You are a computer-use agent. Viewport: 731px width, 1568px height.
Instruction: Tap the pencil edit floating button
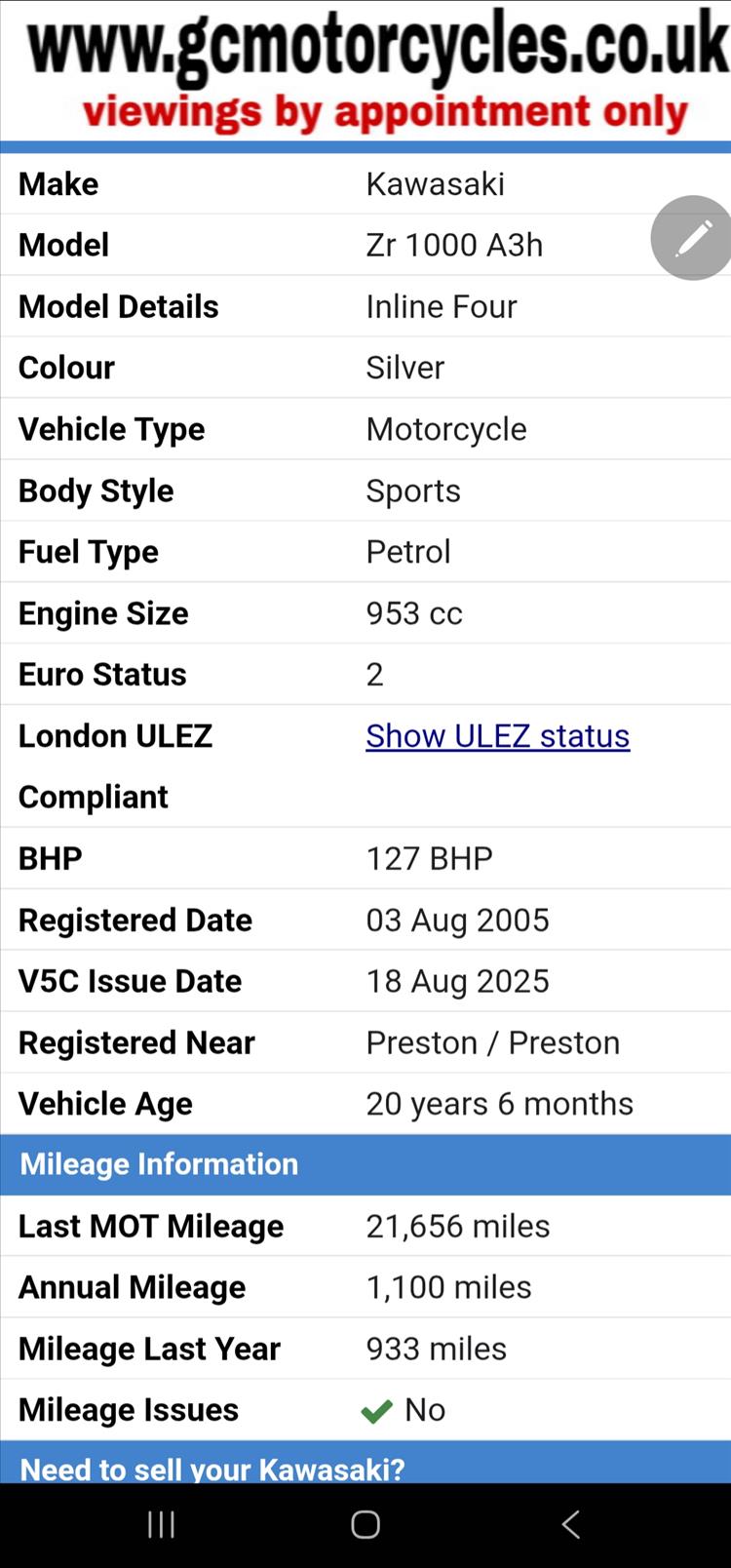[693, 238]
